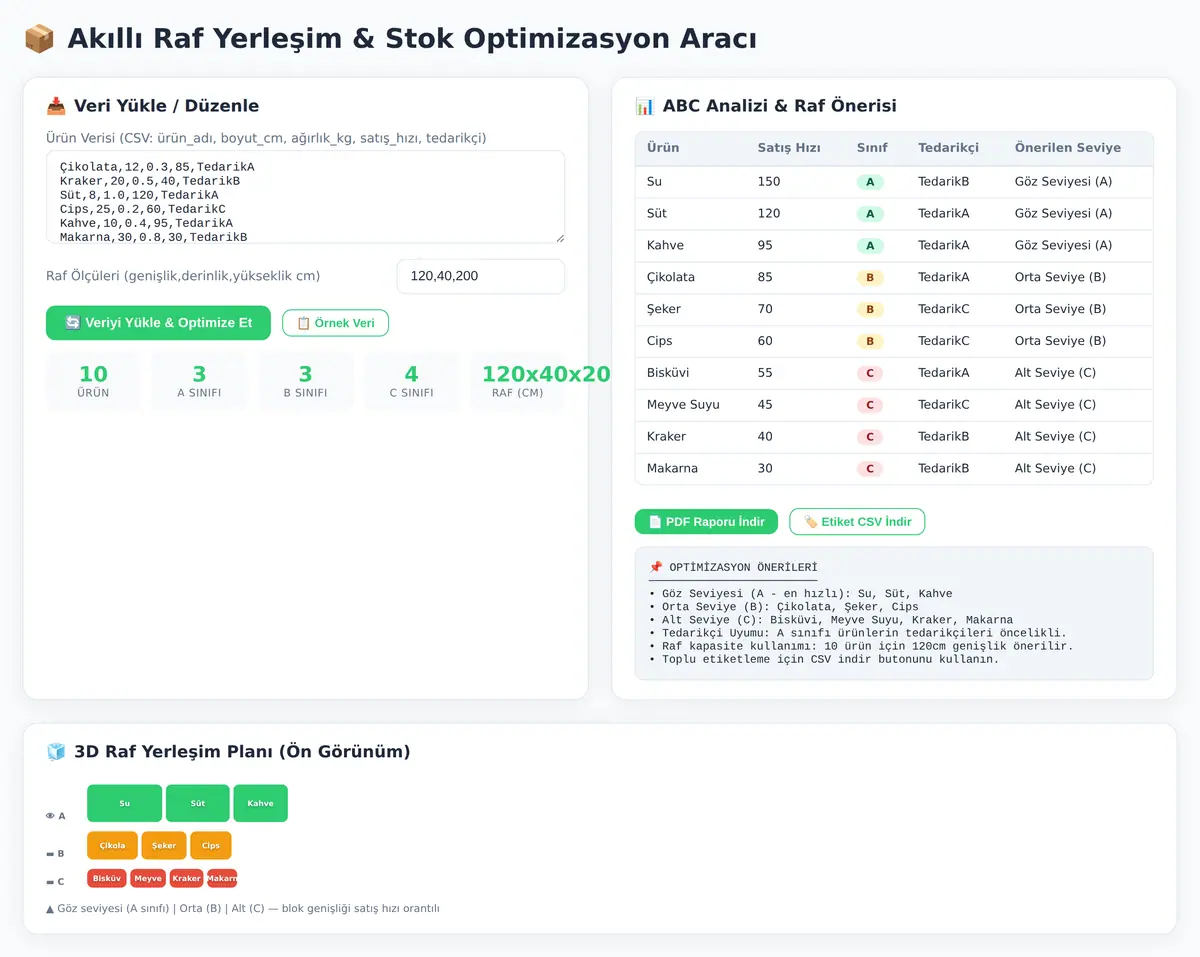Click the Sınıf column header
The width and height of the screenshot is (1200, 957).
point(872,148)
